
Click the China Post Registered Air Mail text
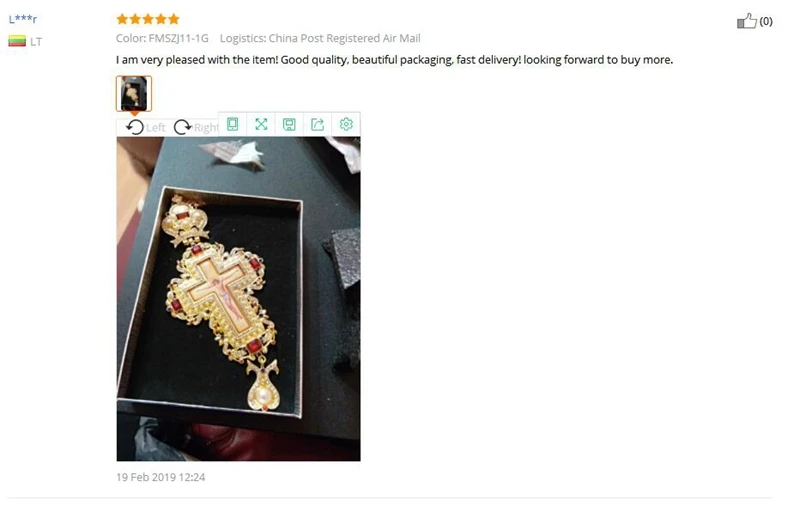click(x=344, y=38)
